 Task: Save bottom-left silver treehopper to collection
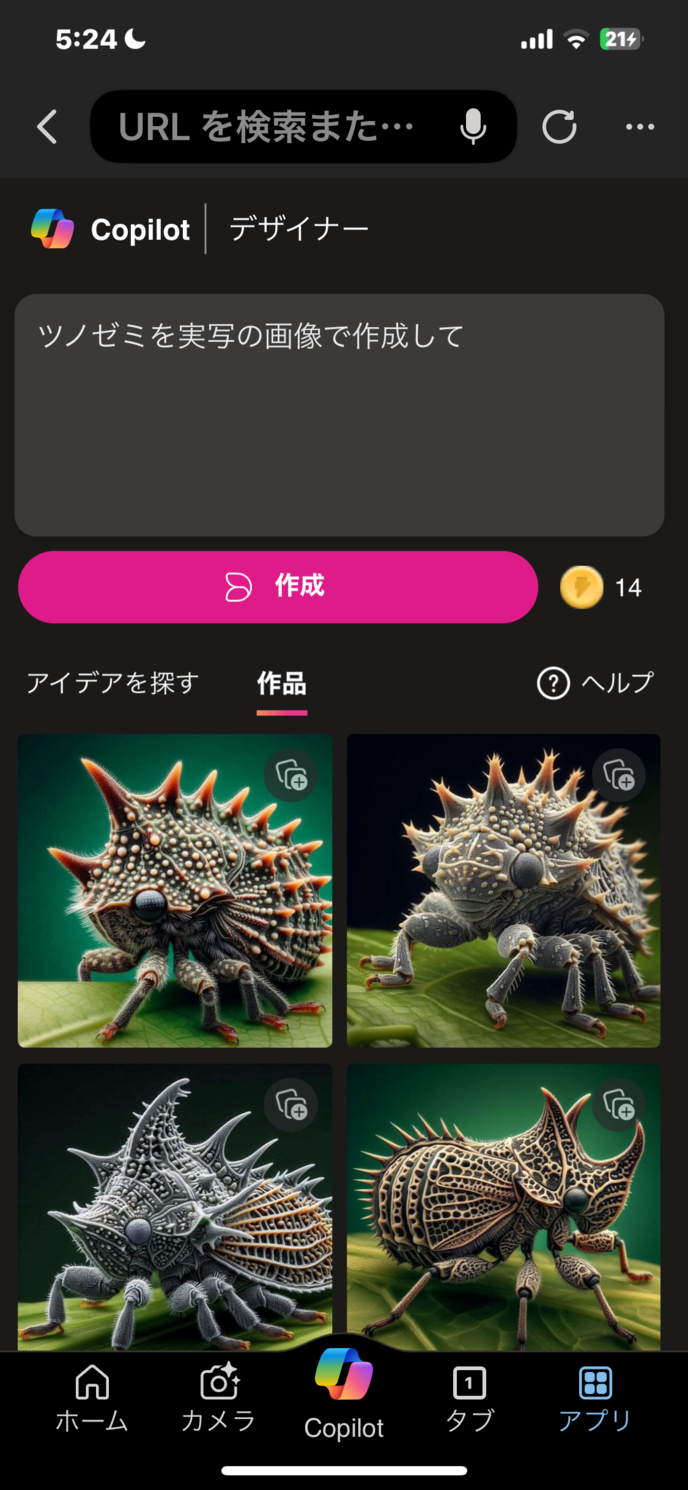pyautogui.click(x=291, y=1105)
